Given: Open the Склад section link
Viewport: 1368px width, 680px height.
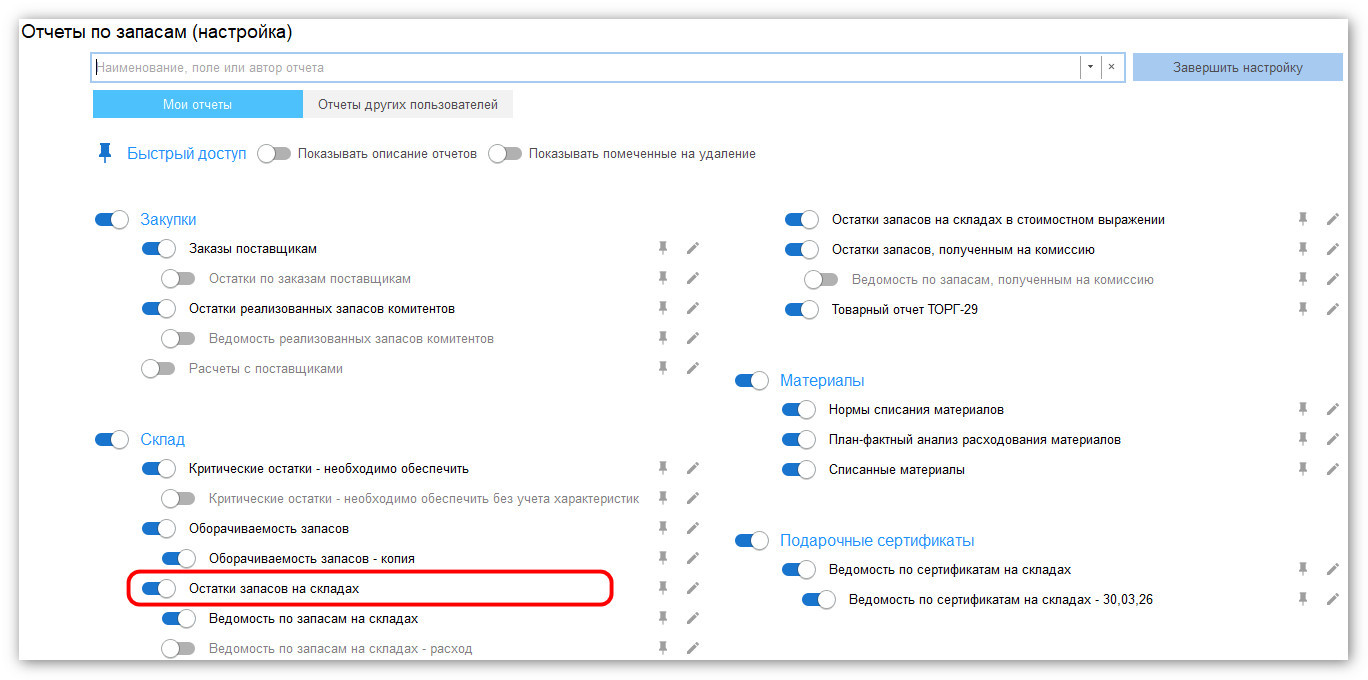Looking at the screenshot, I should [x=162, y=439].
